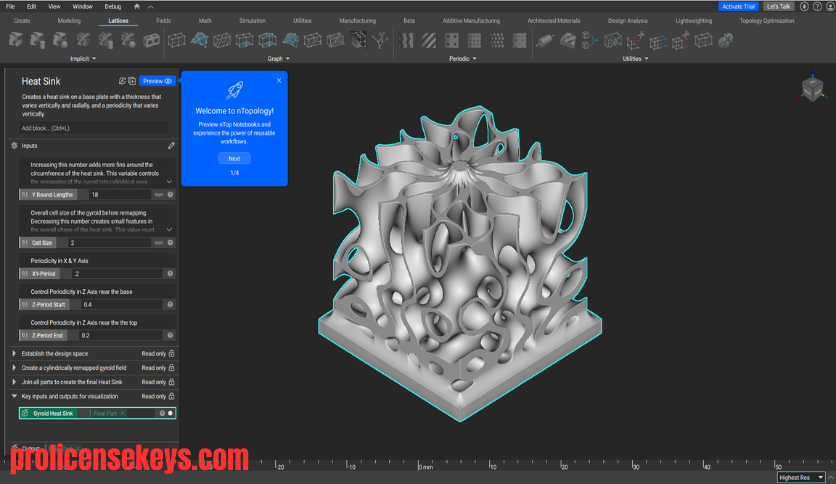Select the walled TPMS icon with cylinder in Implicit group
Image resolution: width=836 pixels, height=484 pixels.
click(x=38, y=40)
